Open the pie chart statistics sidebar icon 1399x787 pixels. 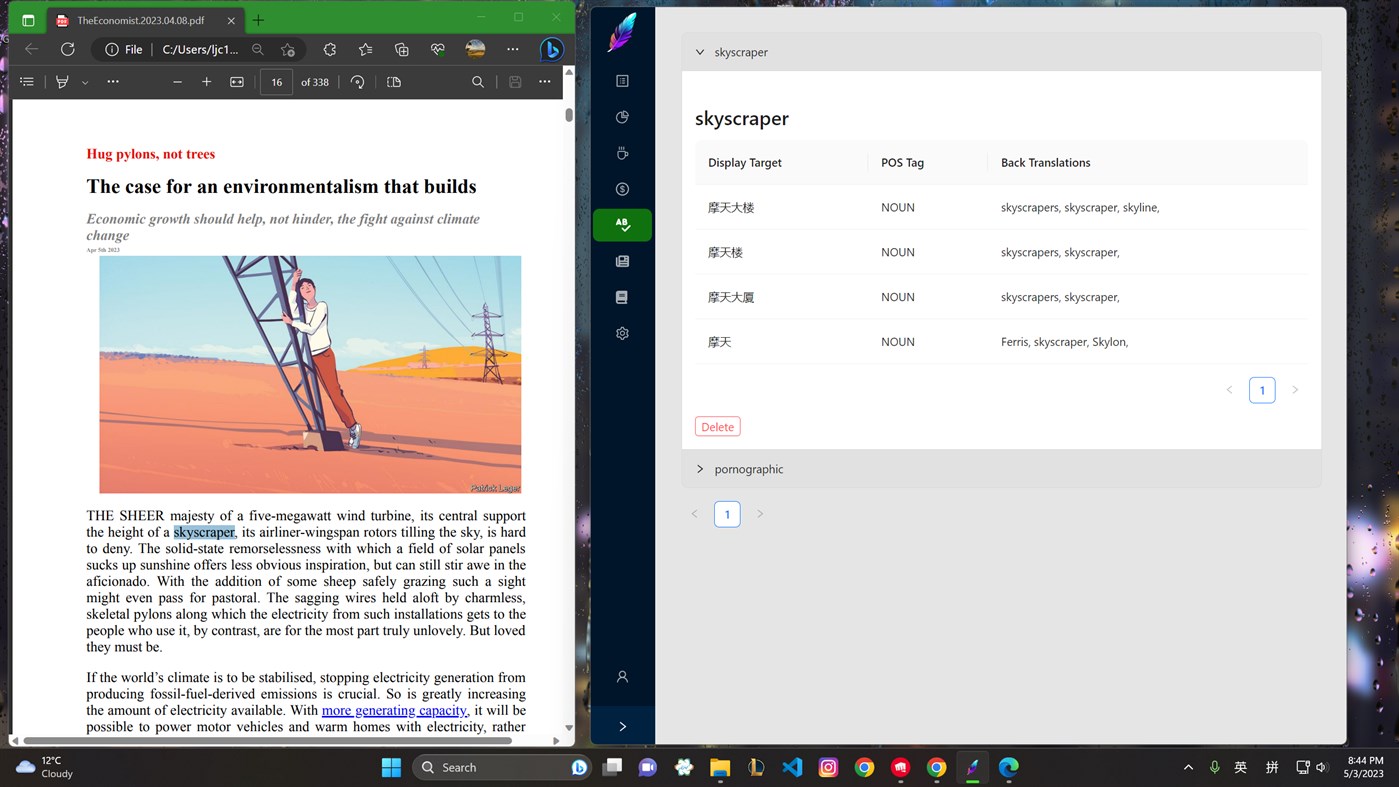[x=622, y=117]
